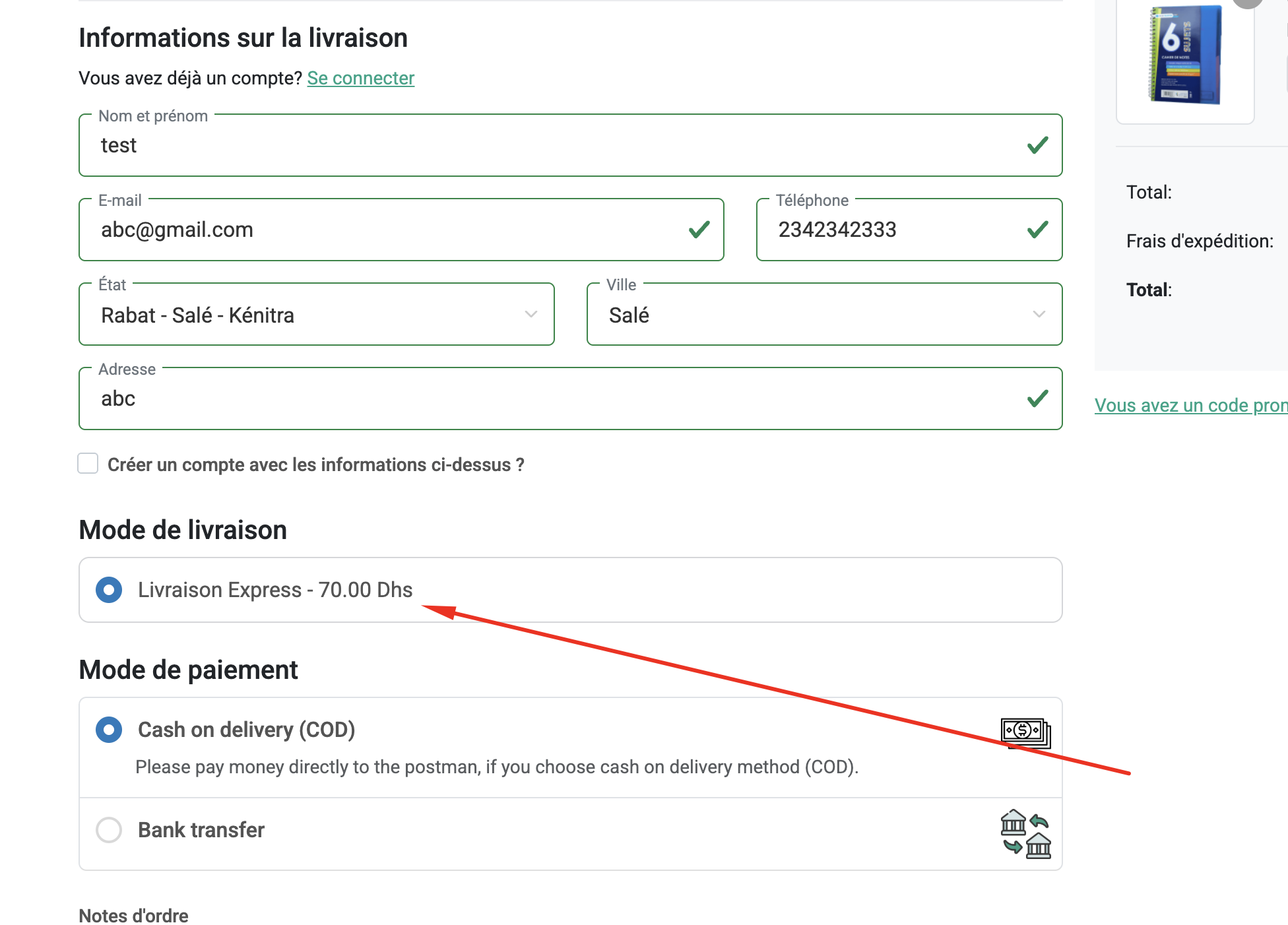Select Cash on delivery radio button

[109, 730]
